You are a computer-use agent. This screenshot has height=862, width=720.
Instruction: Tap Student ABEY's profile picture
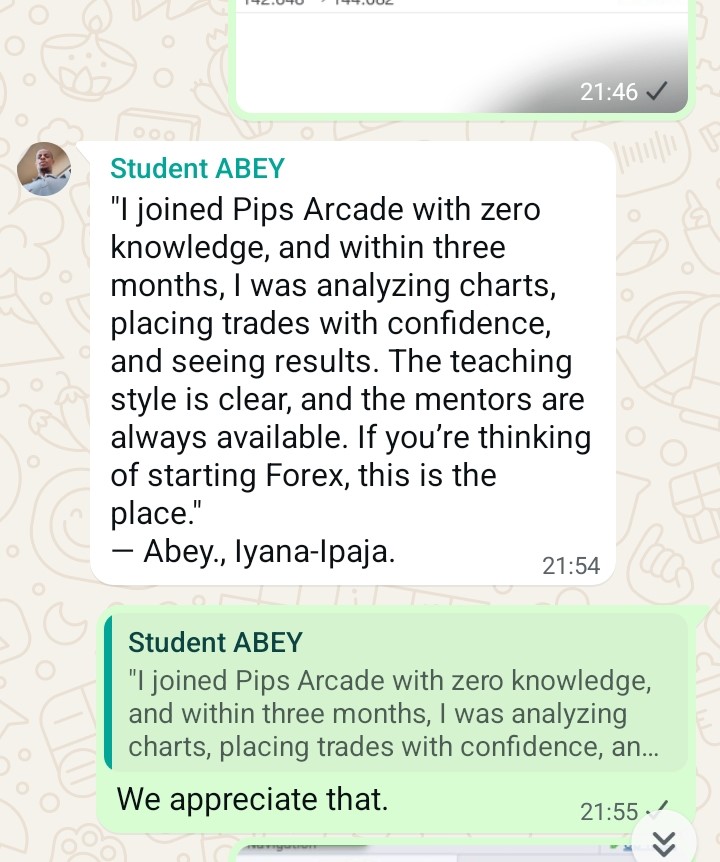pyautogui.click(x=44, y=169)
